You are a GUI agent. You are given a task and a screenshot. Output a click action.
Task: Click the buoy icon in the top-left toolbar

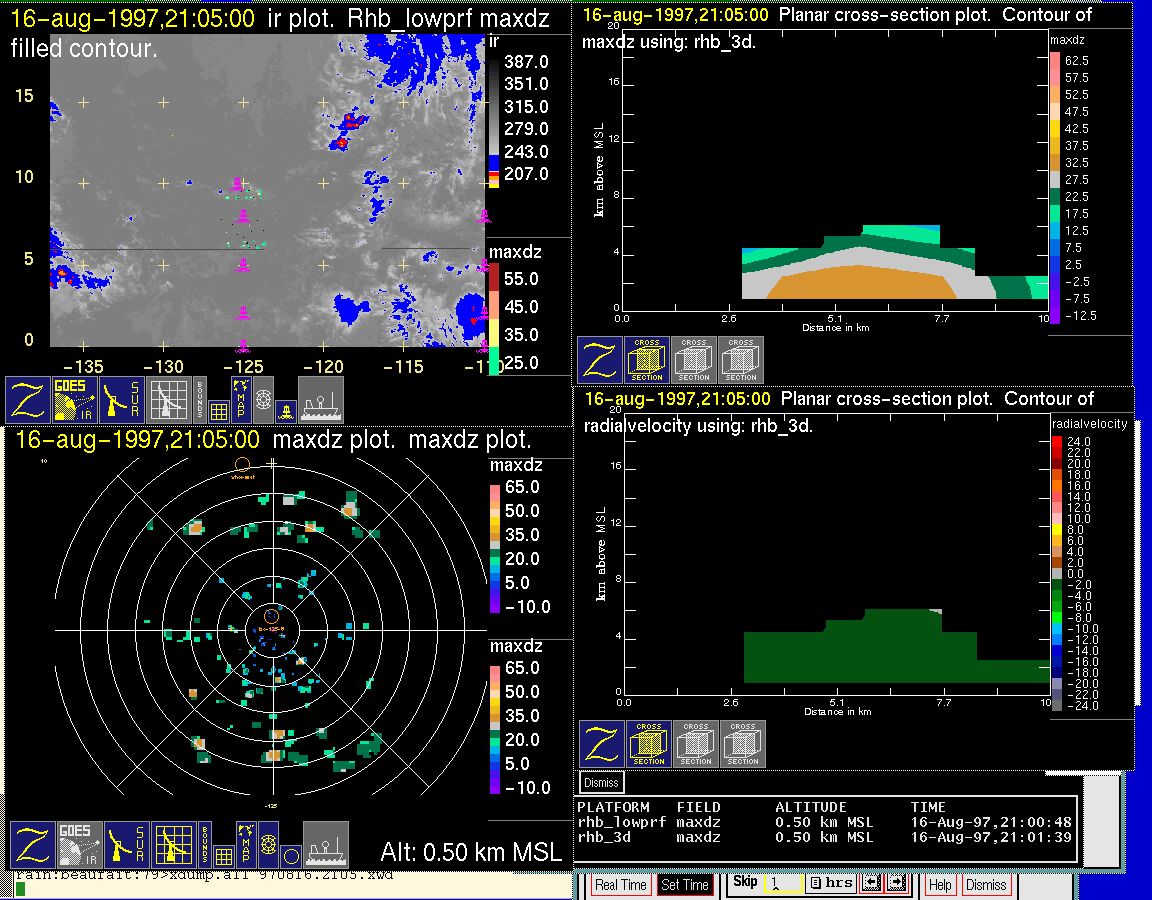[x=285, y=409]
